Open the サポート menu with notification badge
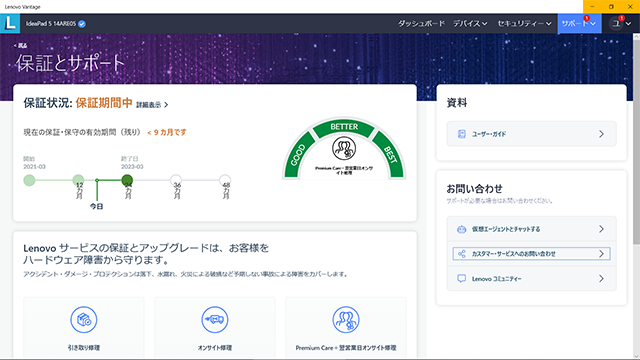Screen dimensions: 640x360 pos(579,24)
